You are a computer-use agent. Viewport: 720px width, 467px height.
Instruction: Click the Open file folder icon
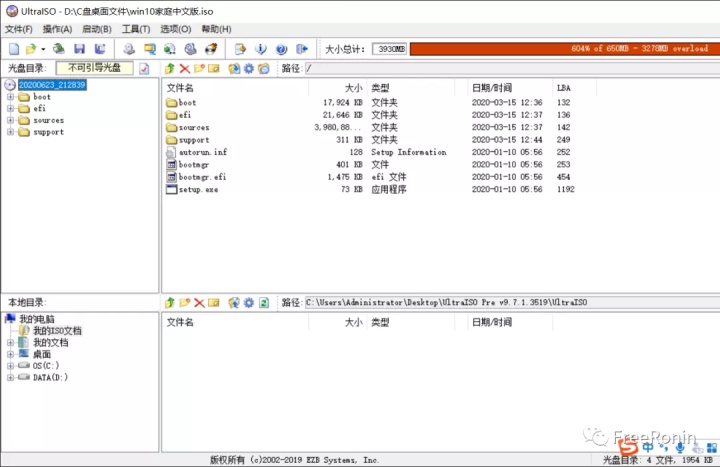click(x=31, y=49)
